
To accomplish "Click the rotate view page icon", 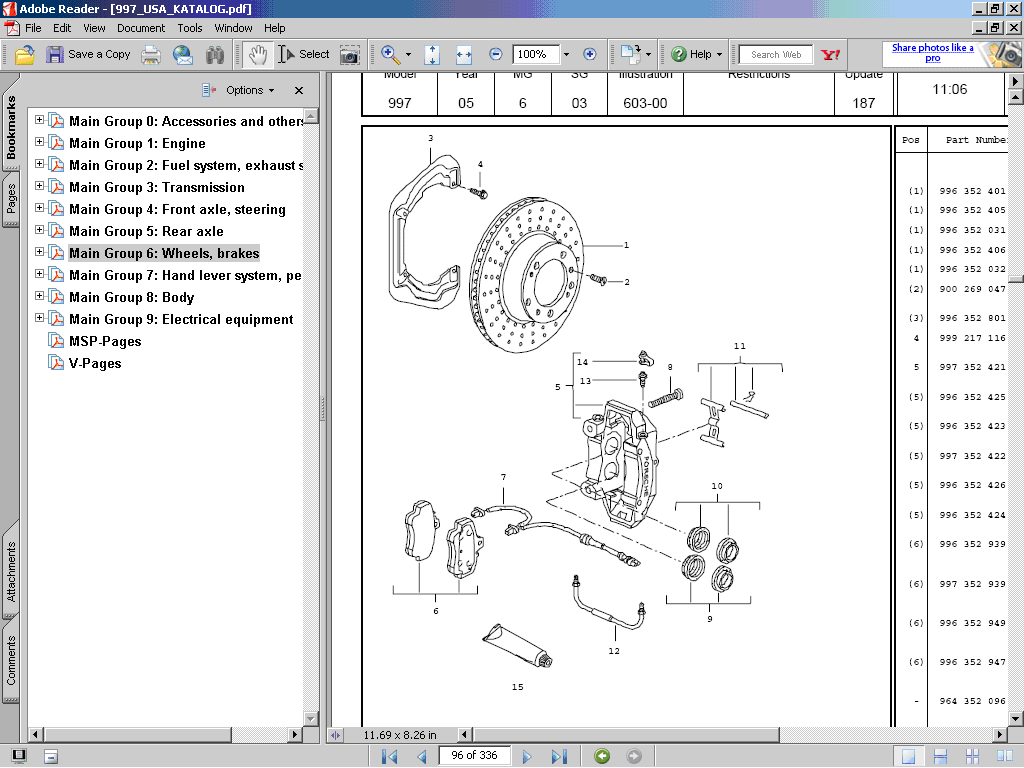I will point(630,55).
